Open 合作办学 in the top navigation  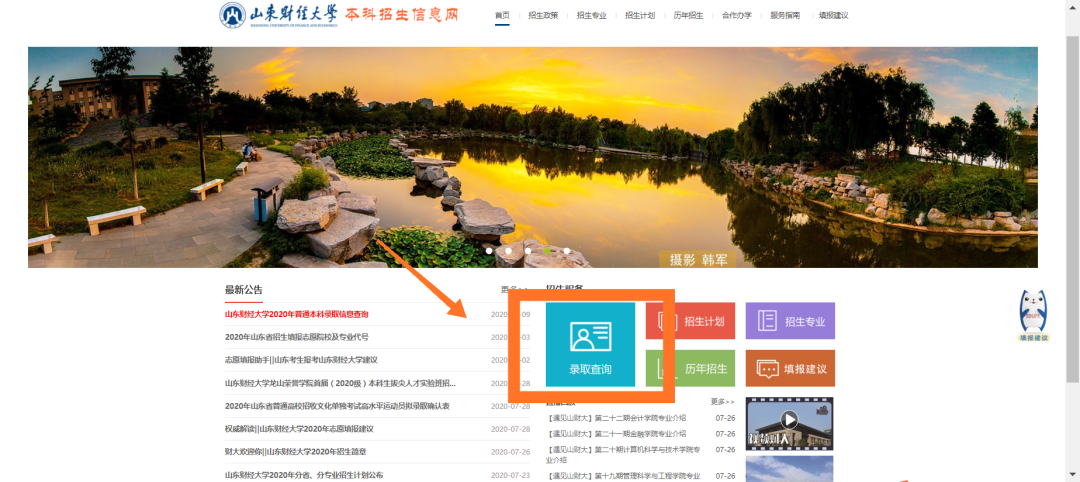click(x=736, y=15)
